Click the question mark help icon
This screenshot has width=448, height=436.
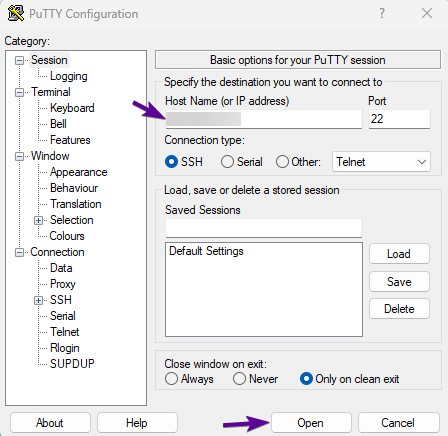pos(382,13)
